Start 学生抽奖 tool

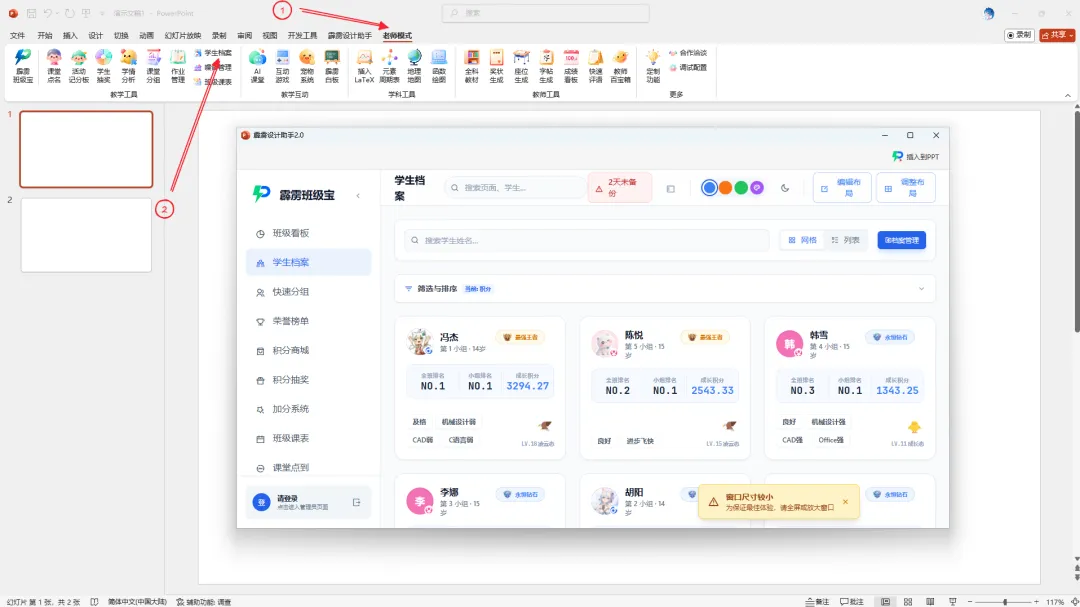tap(103, 66)
